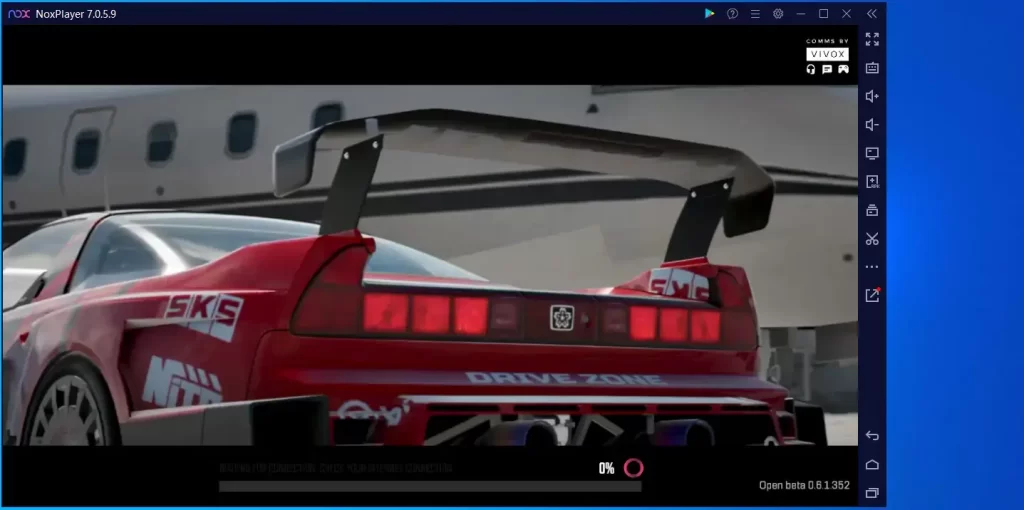Install APK using the sidebar add icon
Screen dimensions: 1024x510
pyautogui.click(x=872, y=182)
